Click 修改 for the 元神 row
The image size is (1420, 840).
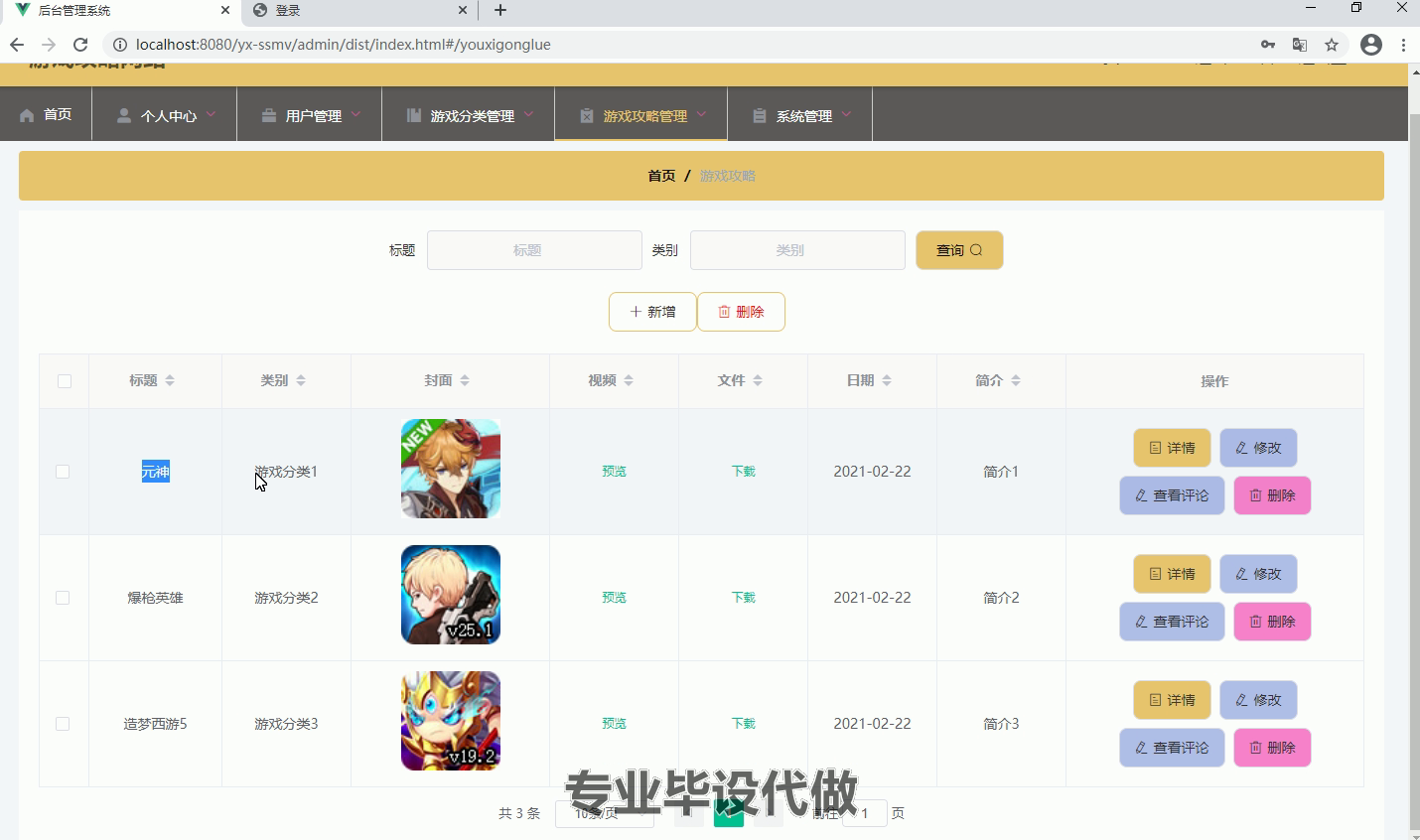click(1258, 448)
